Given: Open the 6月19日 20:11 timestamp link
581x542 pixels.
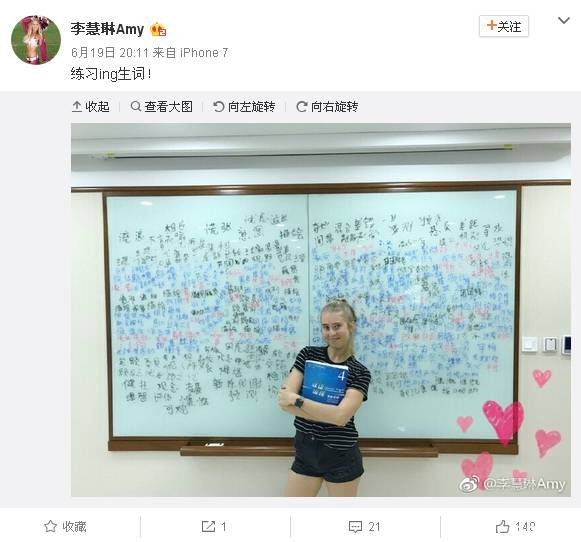Looking at the screenshot, I should [x=110, y=53].
